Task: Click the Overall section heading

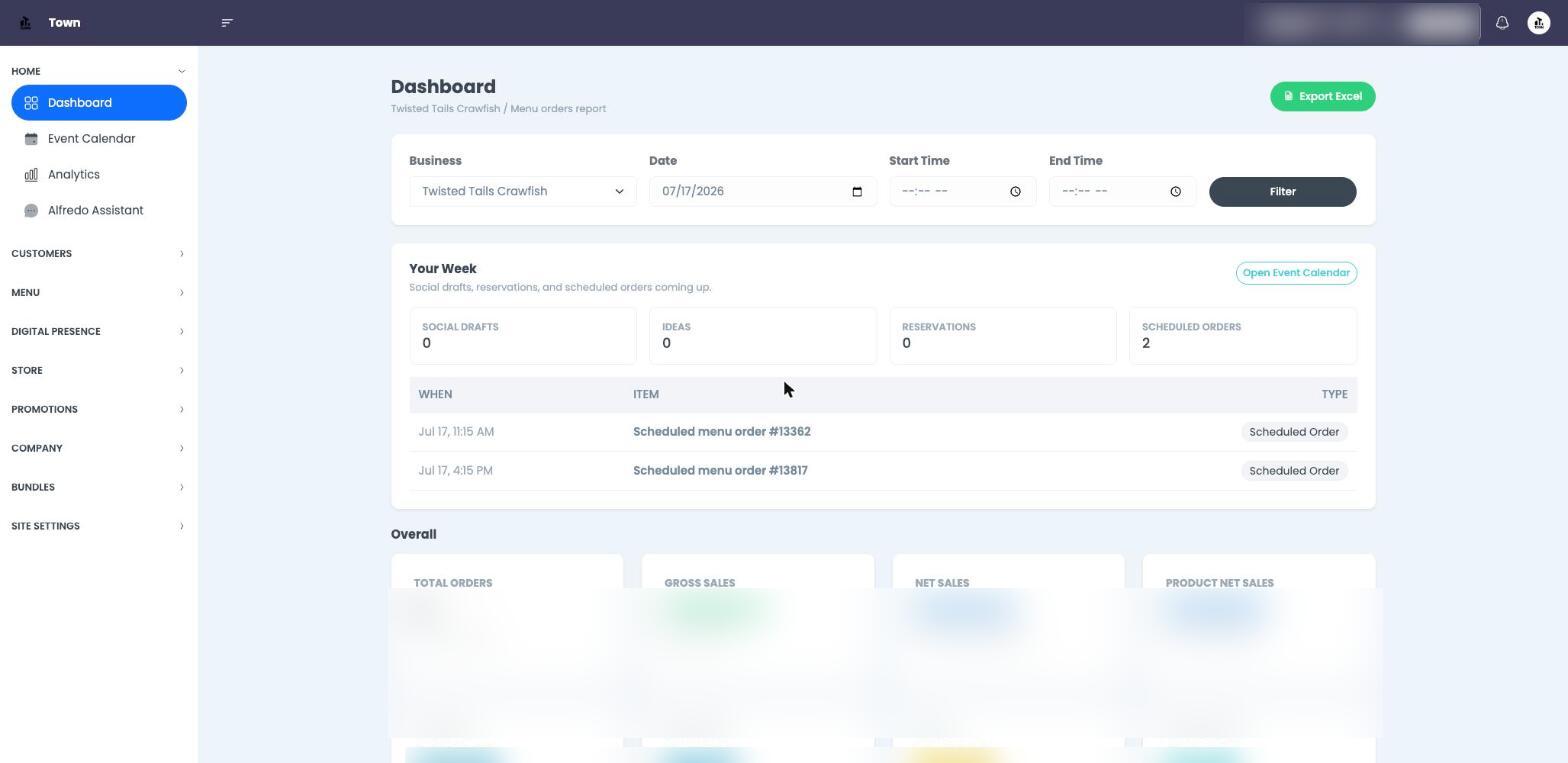Action: (x=413, y=535)
